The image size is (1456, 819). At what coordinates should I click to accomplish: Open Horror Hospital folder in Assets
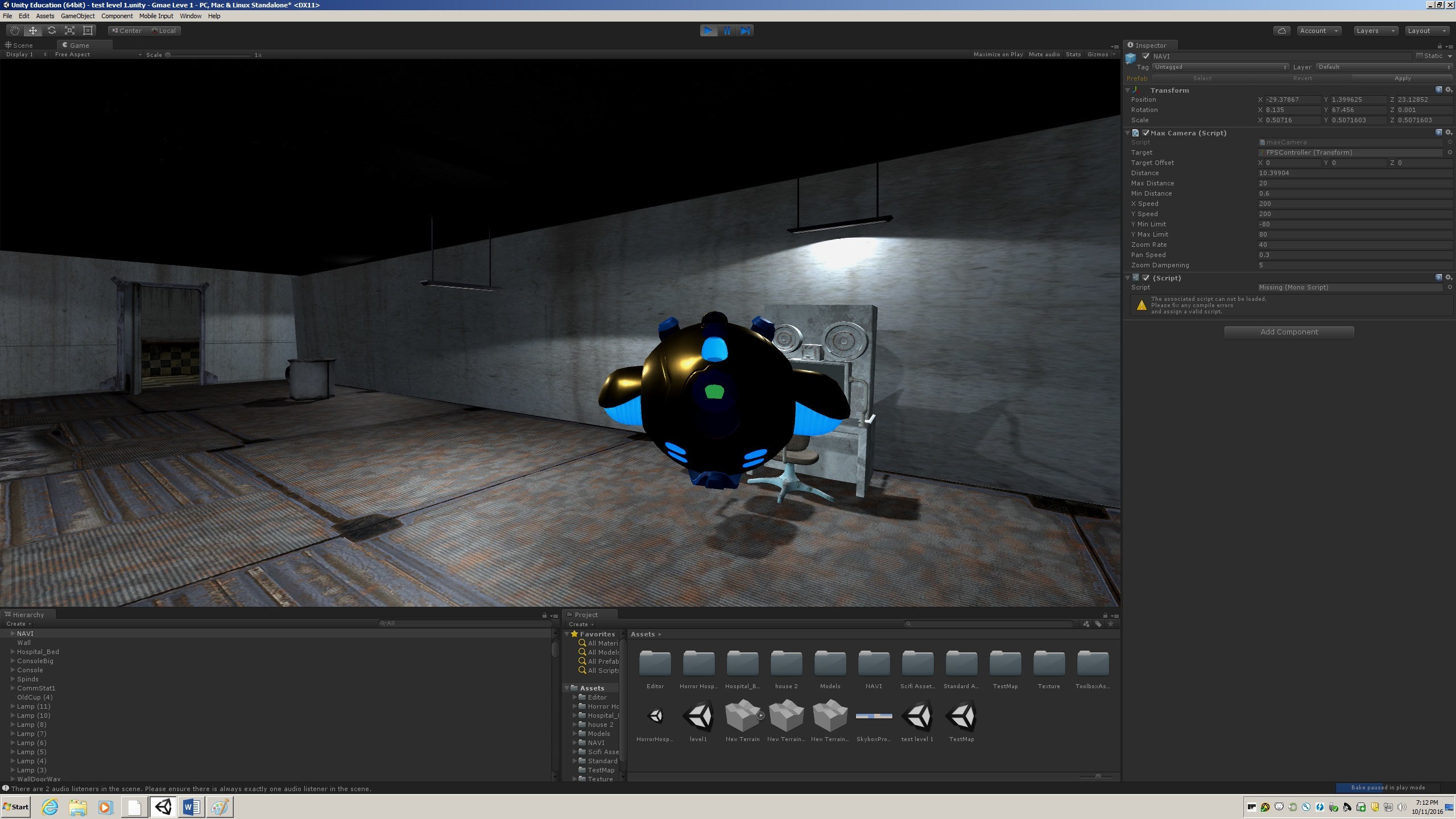[x=698, y=669]
